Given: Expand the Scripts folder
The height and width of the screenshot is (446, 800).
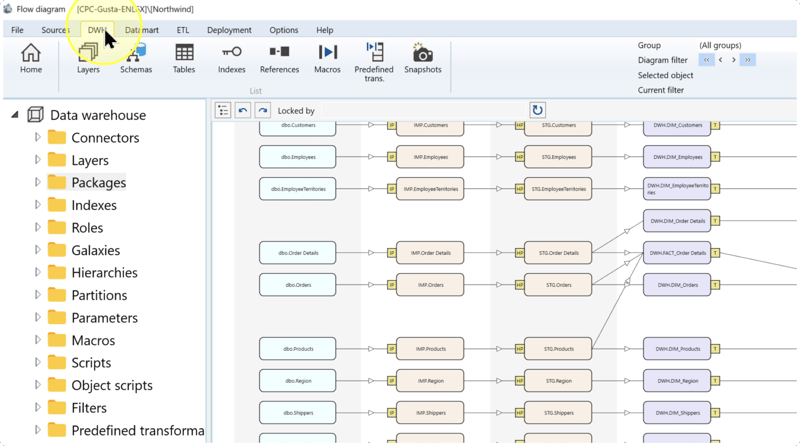Looking at the screenshot, I should 37,362.
